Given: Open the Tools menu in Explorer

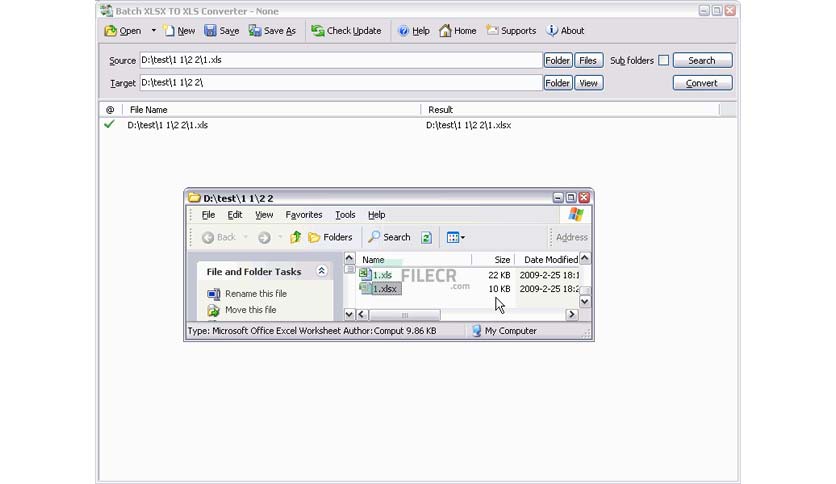Looking at the screenshot, I should tap(345, 215).
